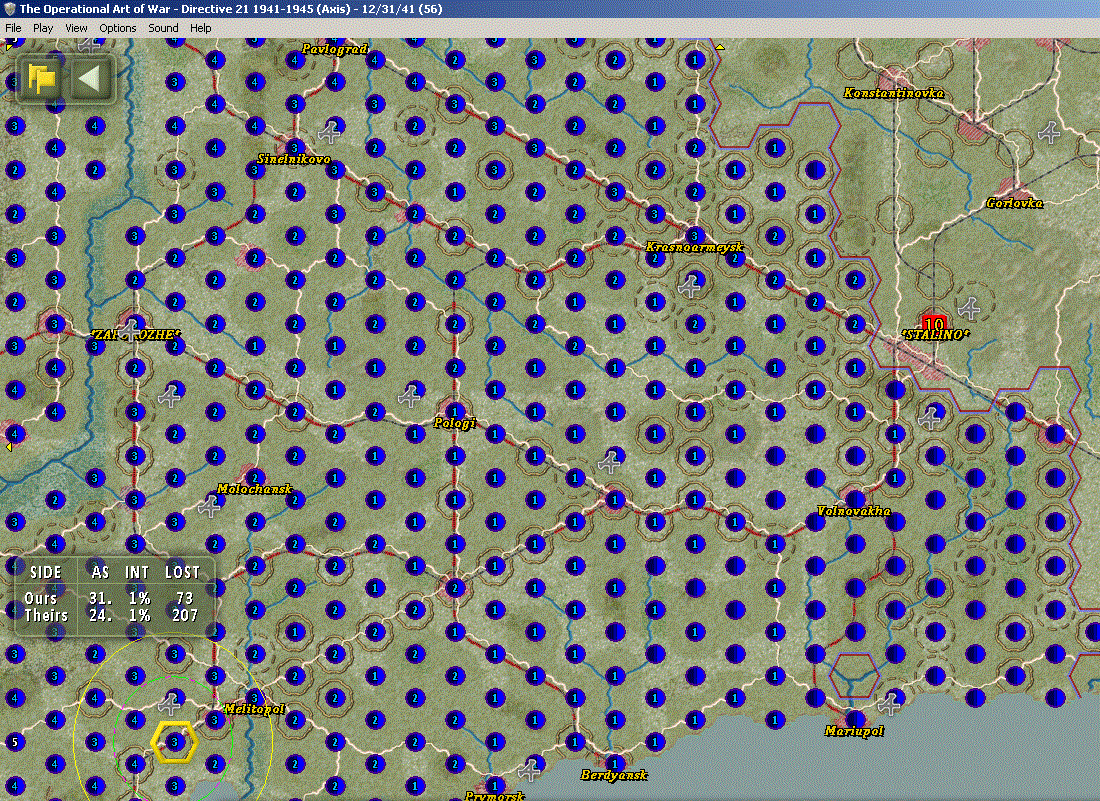Open the Play menu

(x=43, y=28)
